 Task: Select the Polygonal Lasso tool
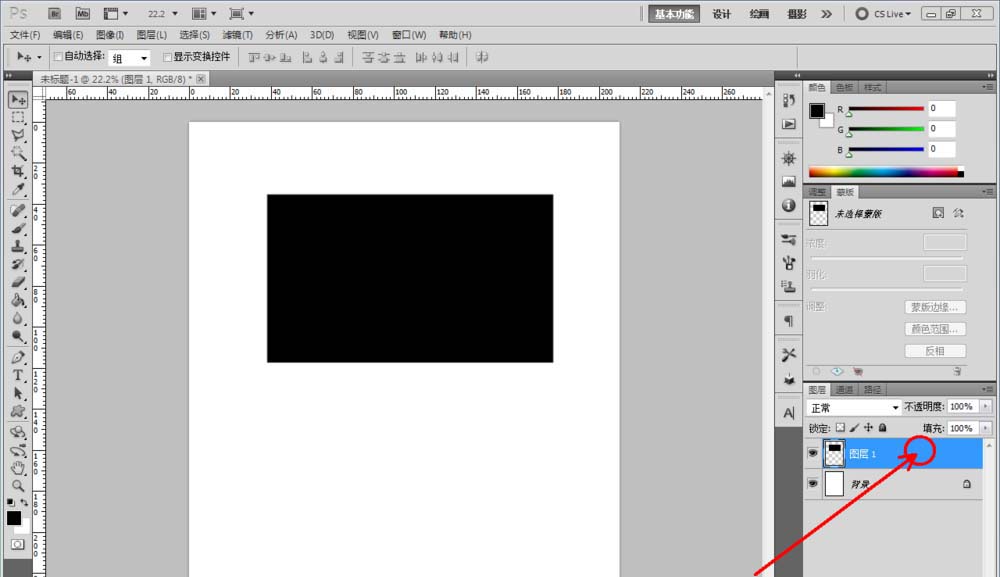coord(18,135)
